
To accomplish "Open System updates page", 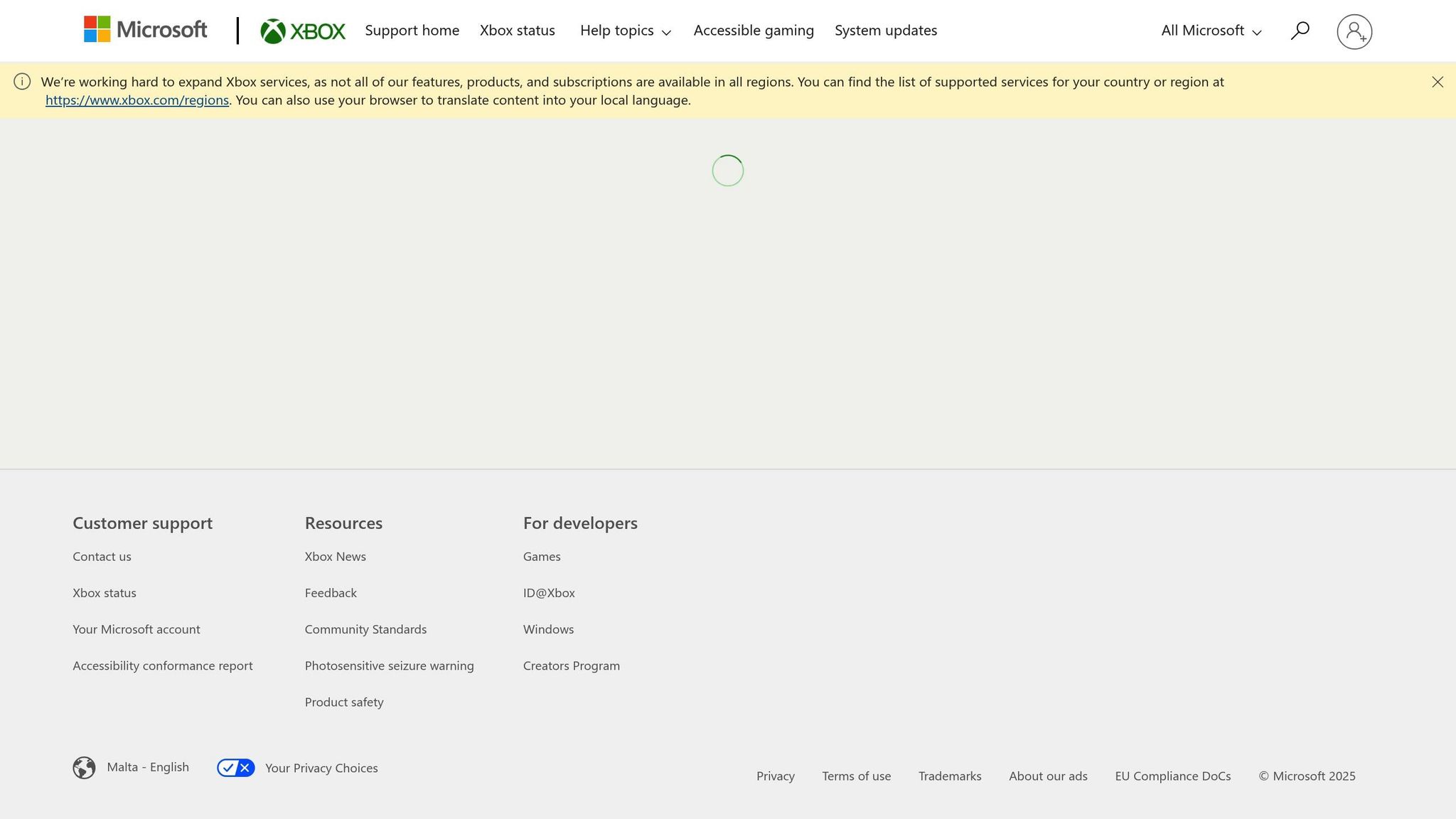I will [886, 31].
